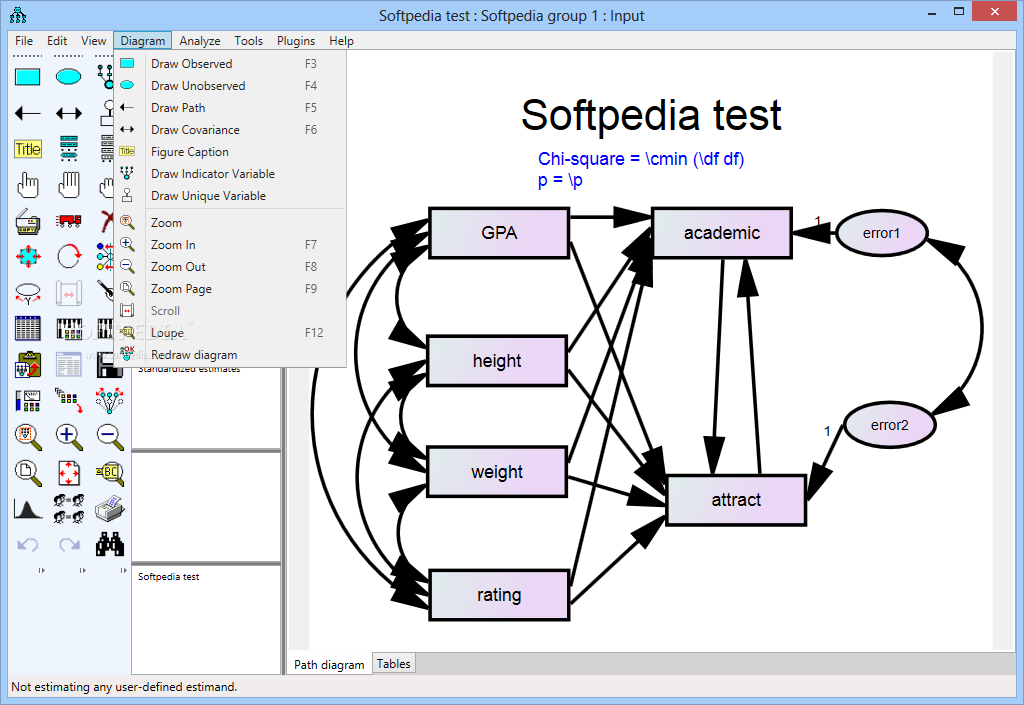Select the draw observed rectangle toolbar icon
Screen dimensions: 1024x705
[27, 77]
